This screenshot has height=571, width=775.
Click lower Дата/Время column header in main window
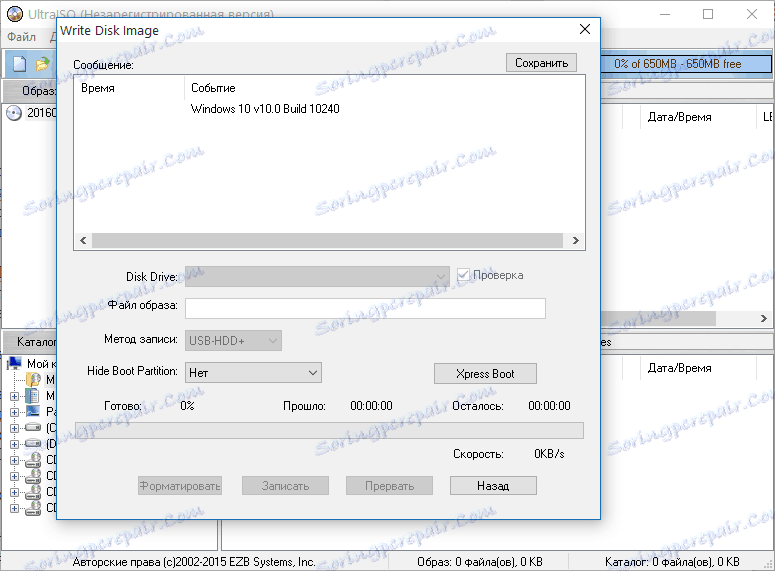click(679, 368)
